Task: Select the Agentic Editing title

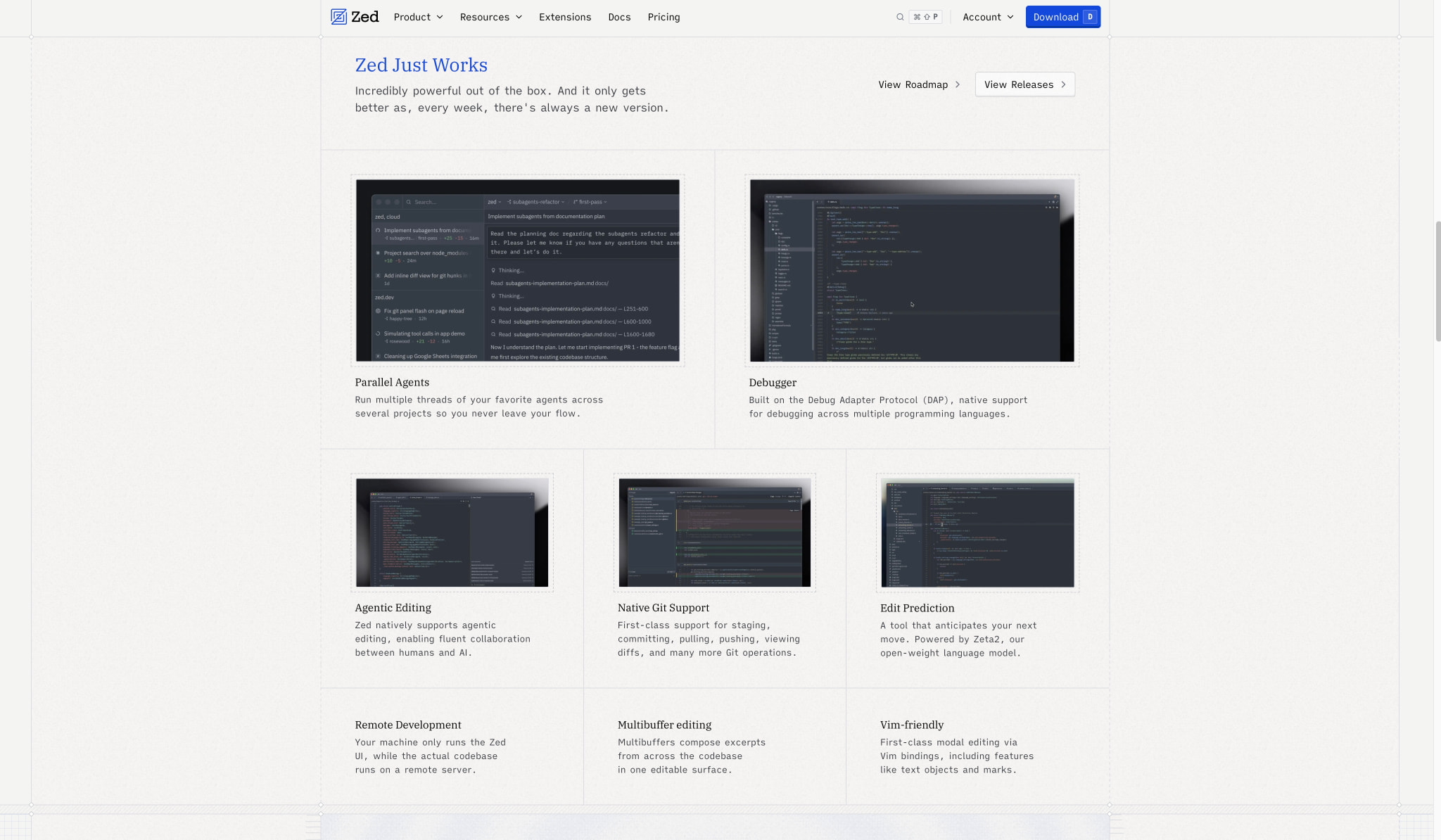Action: [x=393, y=607]
